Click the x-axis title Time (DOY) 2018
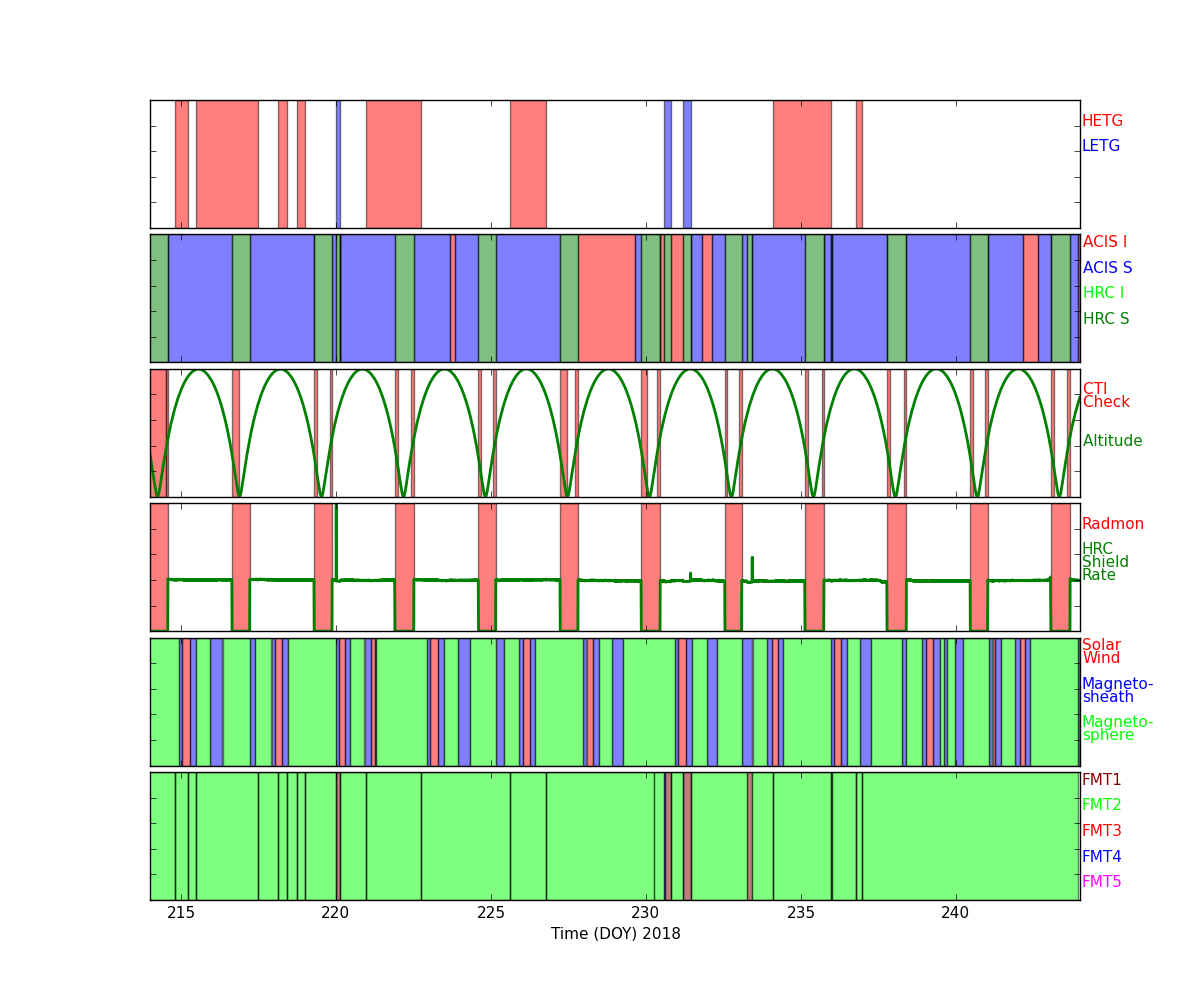Viewport: 1200px width, 1000px height. pos(615,934)
